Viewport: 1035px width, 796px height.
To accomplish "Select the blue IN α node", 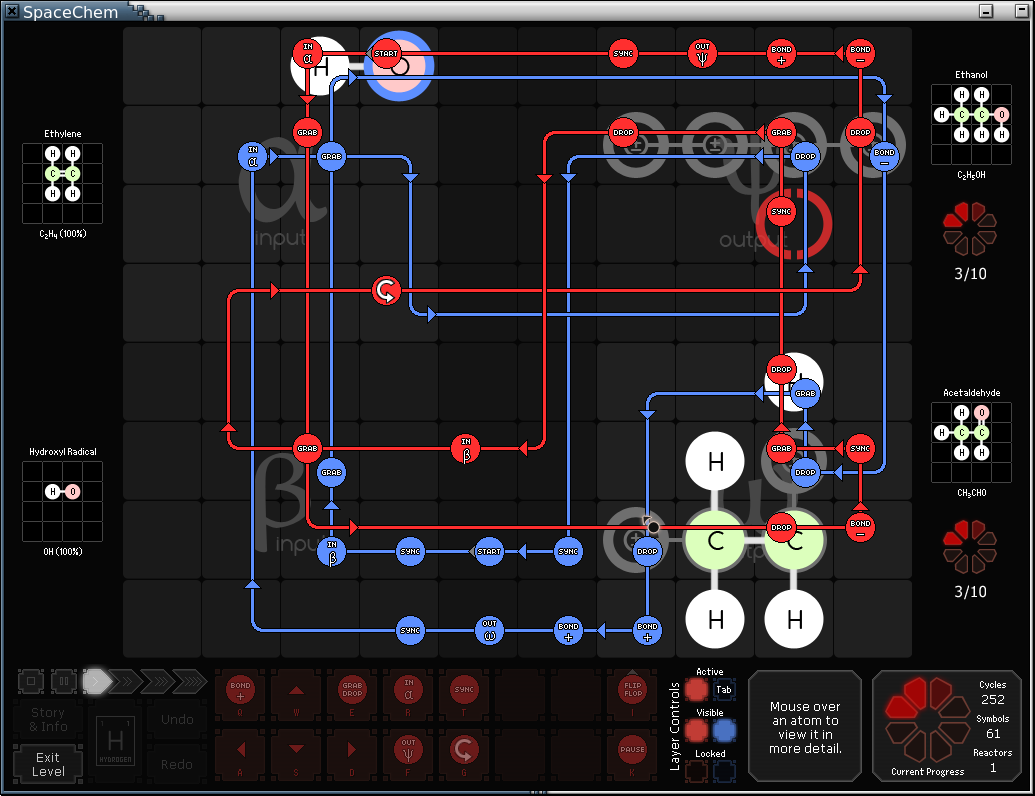I will pos(252,156).
